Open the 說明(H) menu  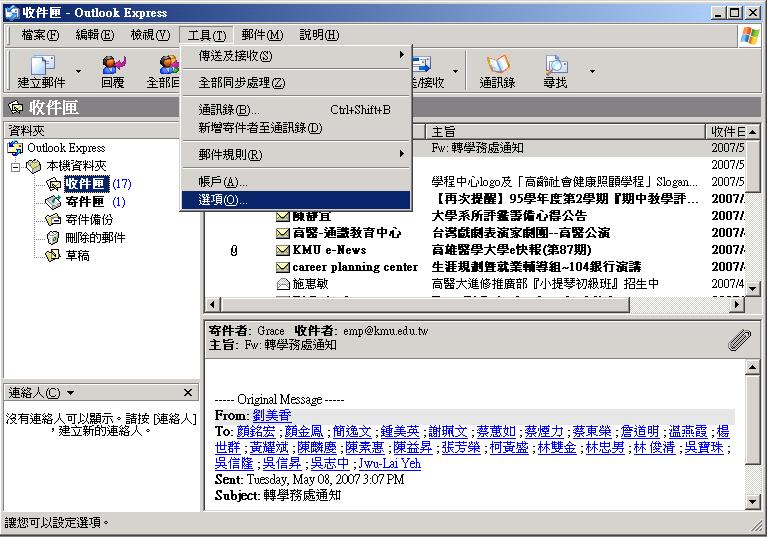(x=319, y=35)
